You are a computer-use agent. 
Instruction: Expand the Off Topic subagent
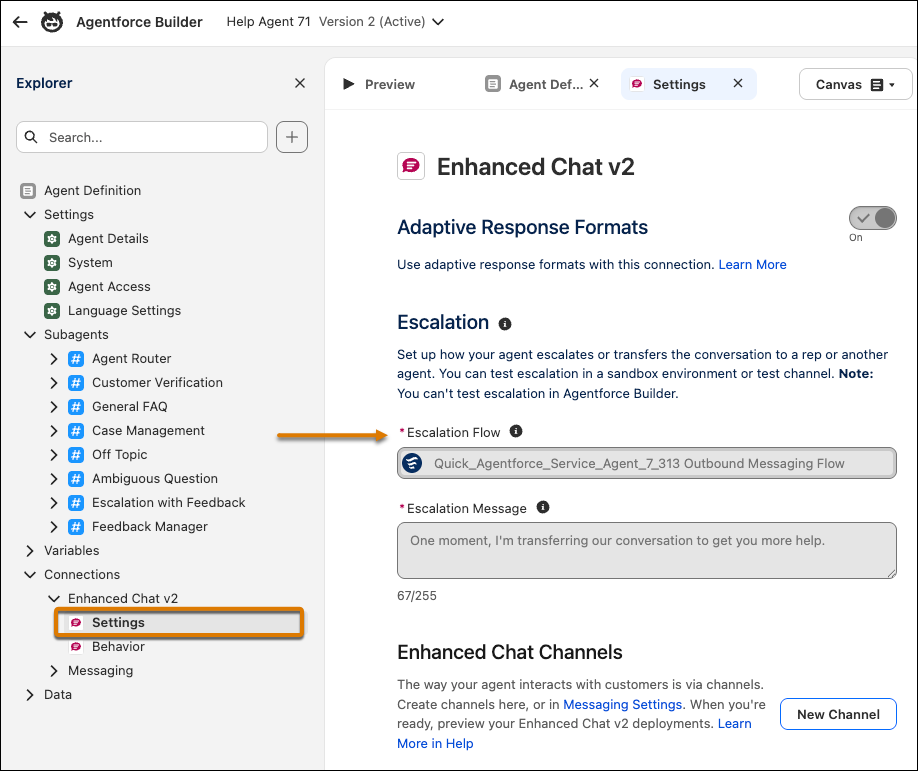click(54, 455)
